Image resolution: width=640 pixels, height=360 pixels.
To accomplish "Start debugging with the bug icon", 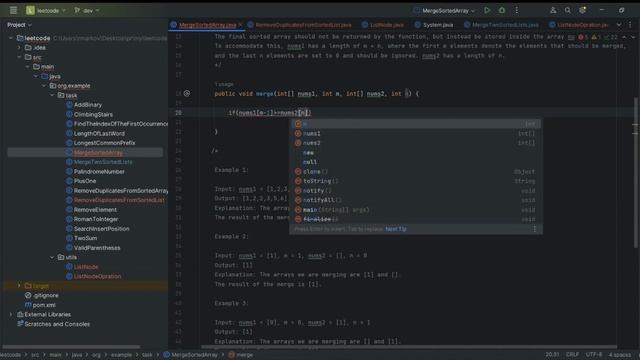I will [502, 10].
